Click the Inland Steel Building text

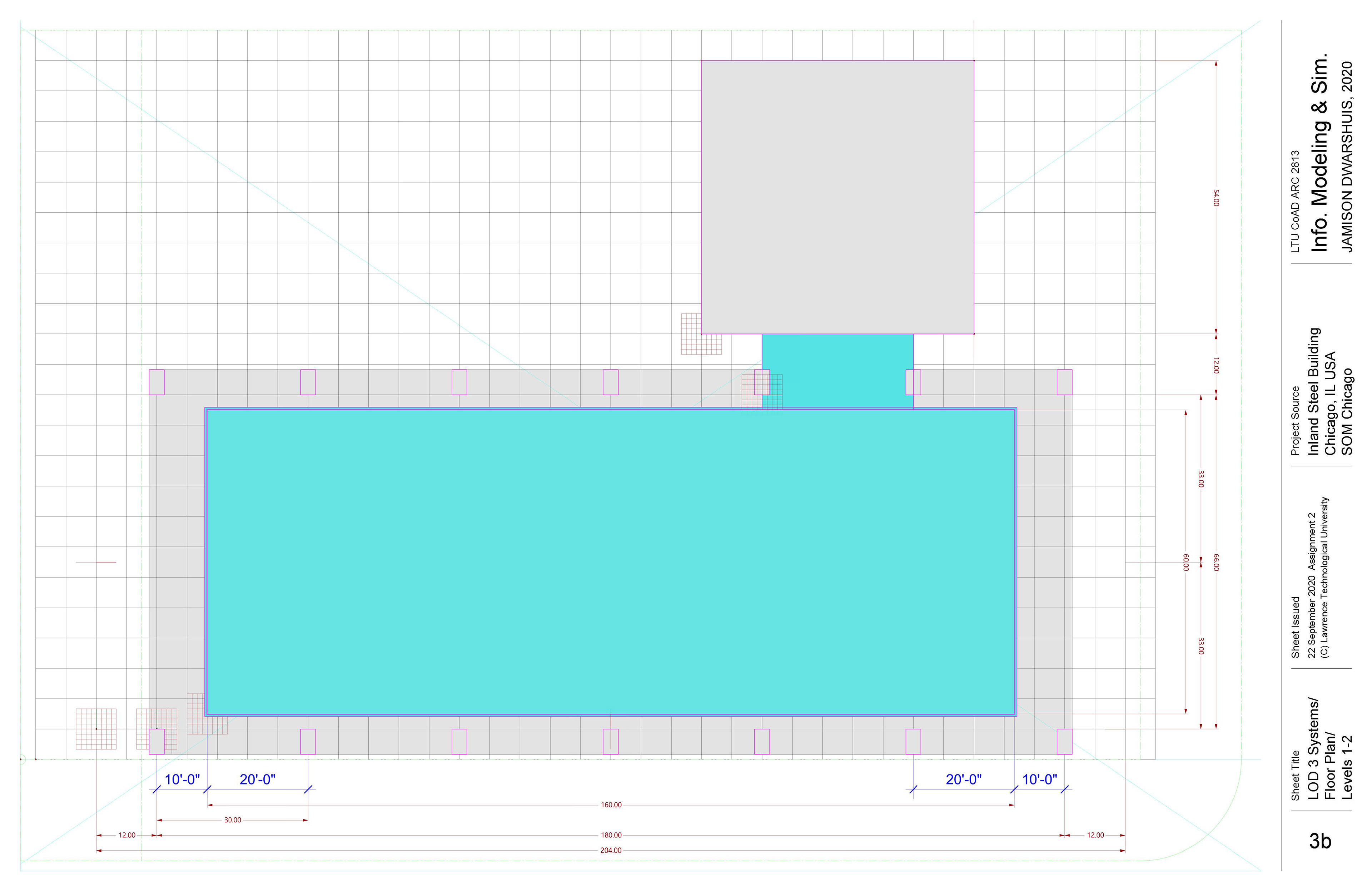pyautogui.click(x=1314, y=391)
